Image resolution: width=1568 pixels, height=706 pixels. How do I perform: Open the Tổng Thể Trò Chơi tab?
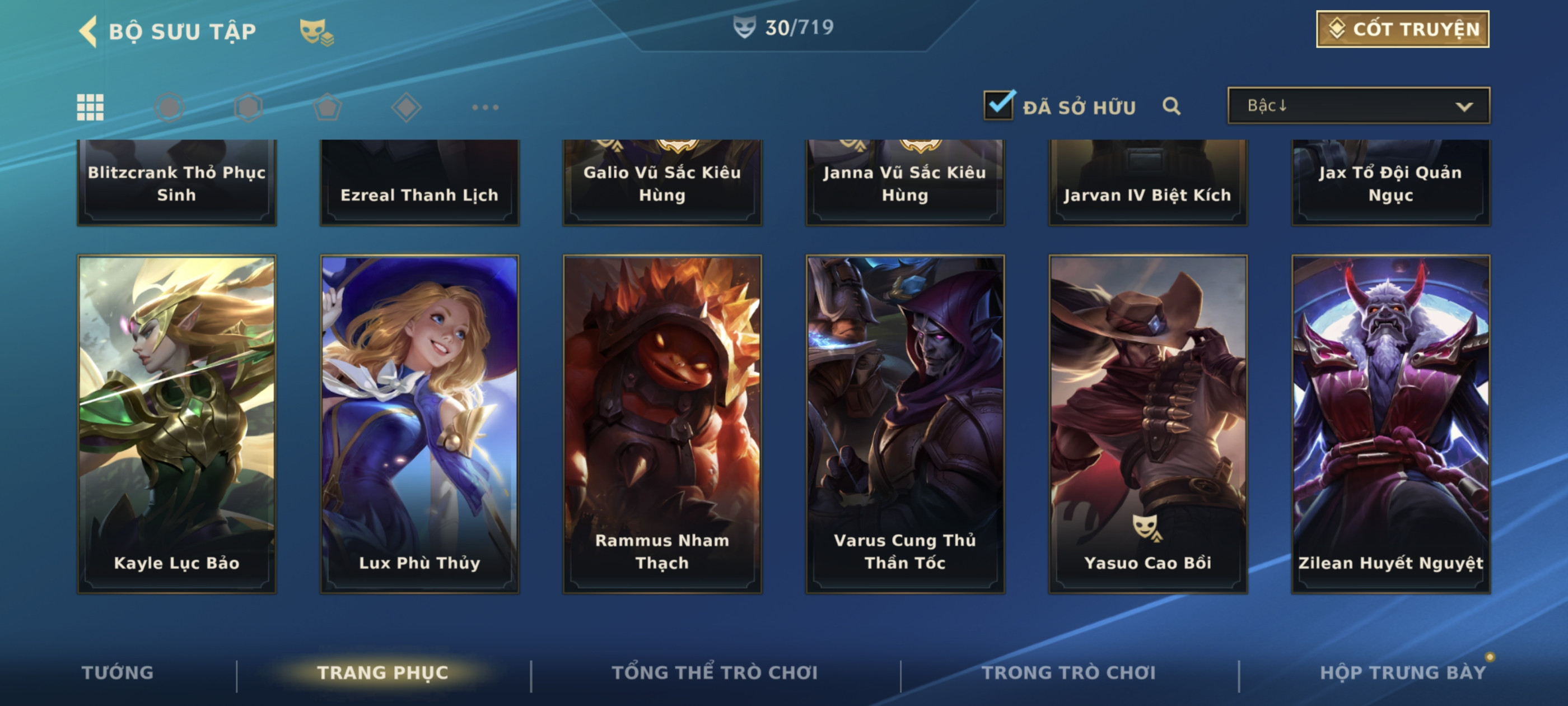[x=715, y=672]
